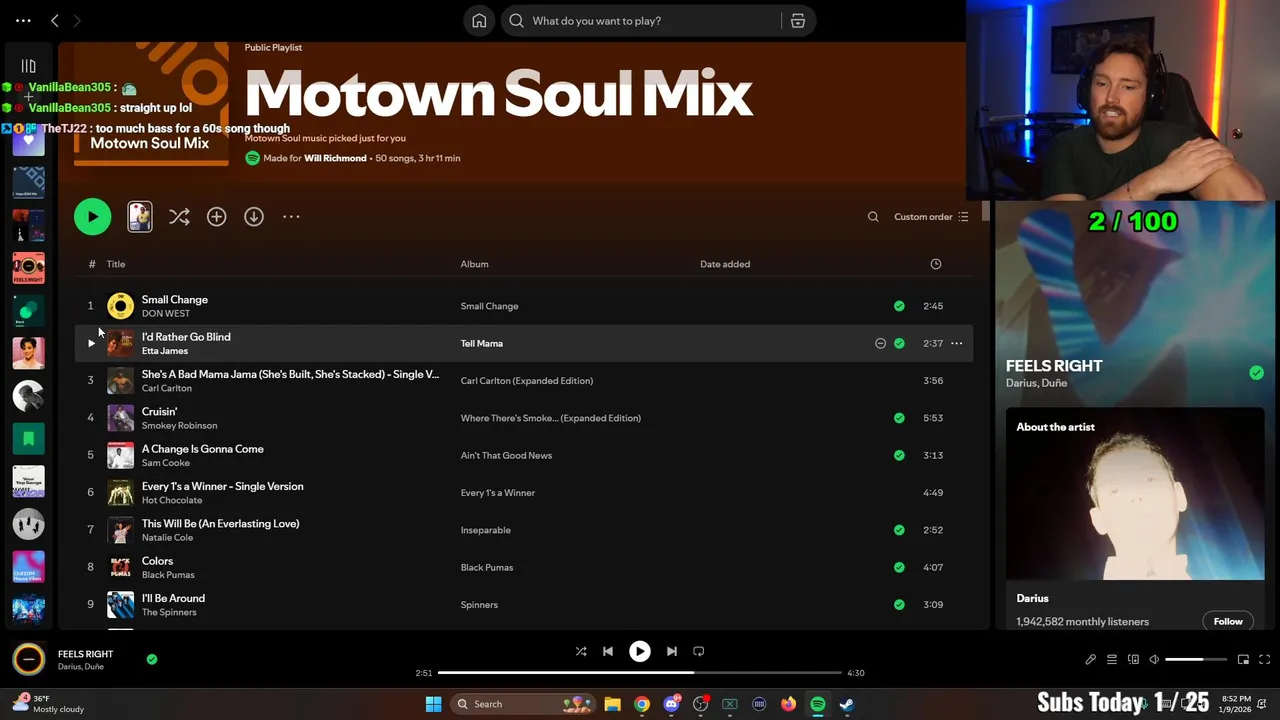The image size is (1280, 720).
Task: Open artist link DON WEST
Action: [x=166, y=314]
